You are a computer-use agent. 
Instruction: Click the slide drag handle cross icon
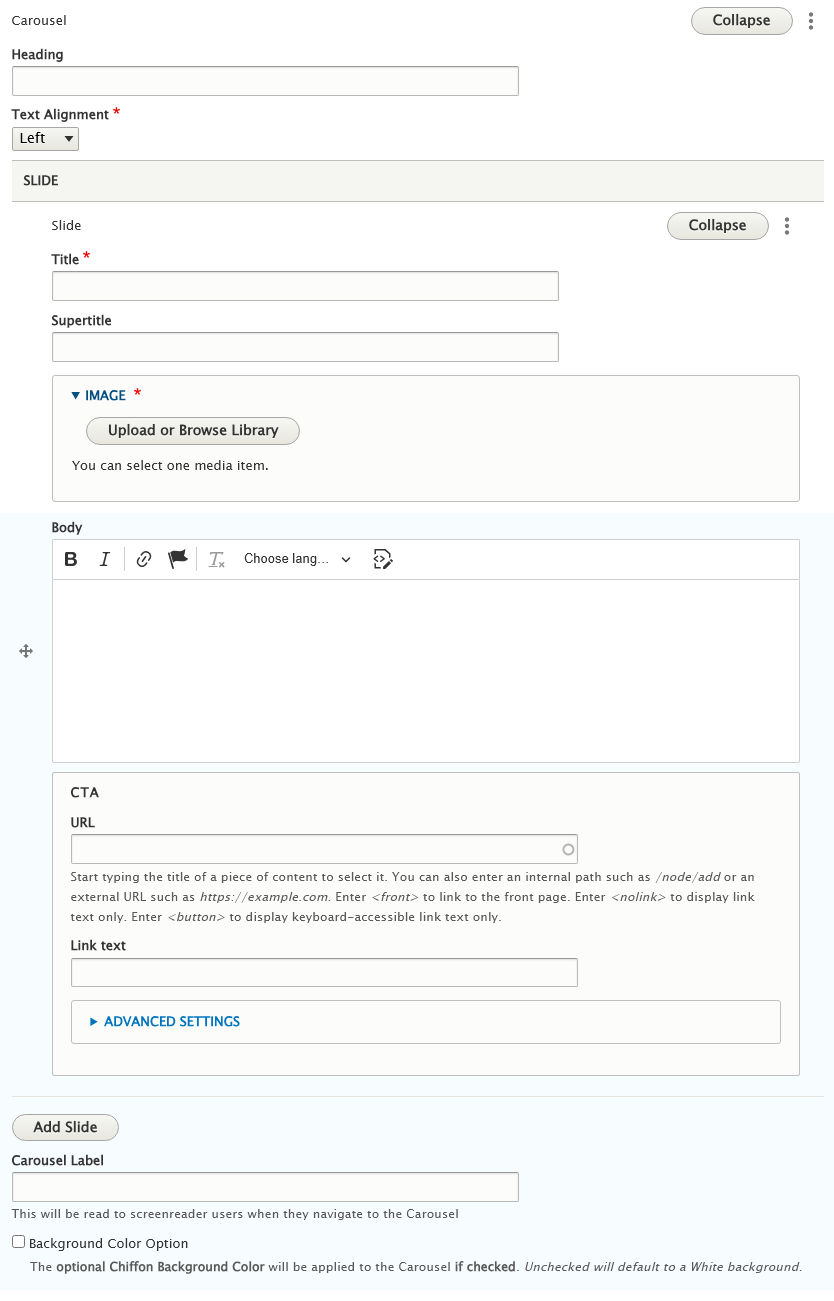point(27,651)
